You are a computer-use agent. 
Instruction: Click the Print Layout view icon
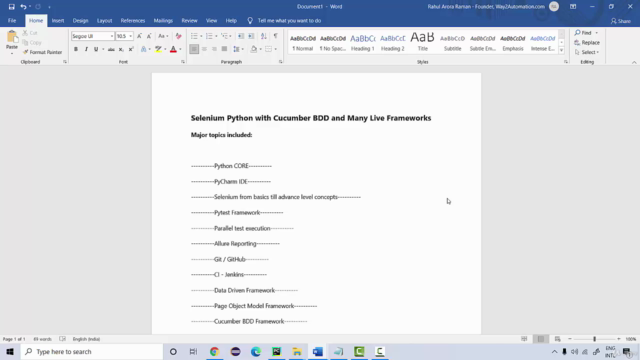coord(541,339)
